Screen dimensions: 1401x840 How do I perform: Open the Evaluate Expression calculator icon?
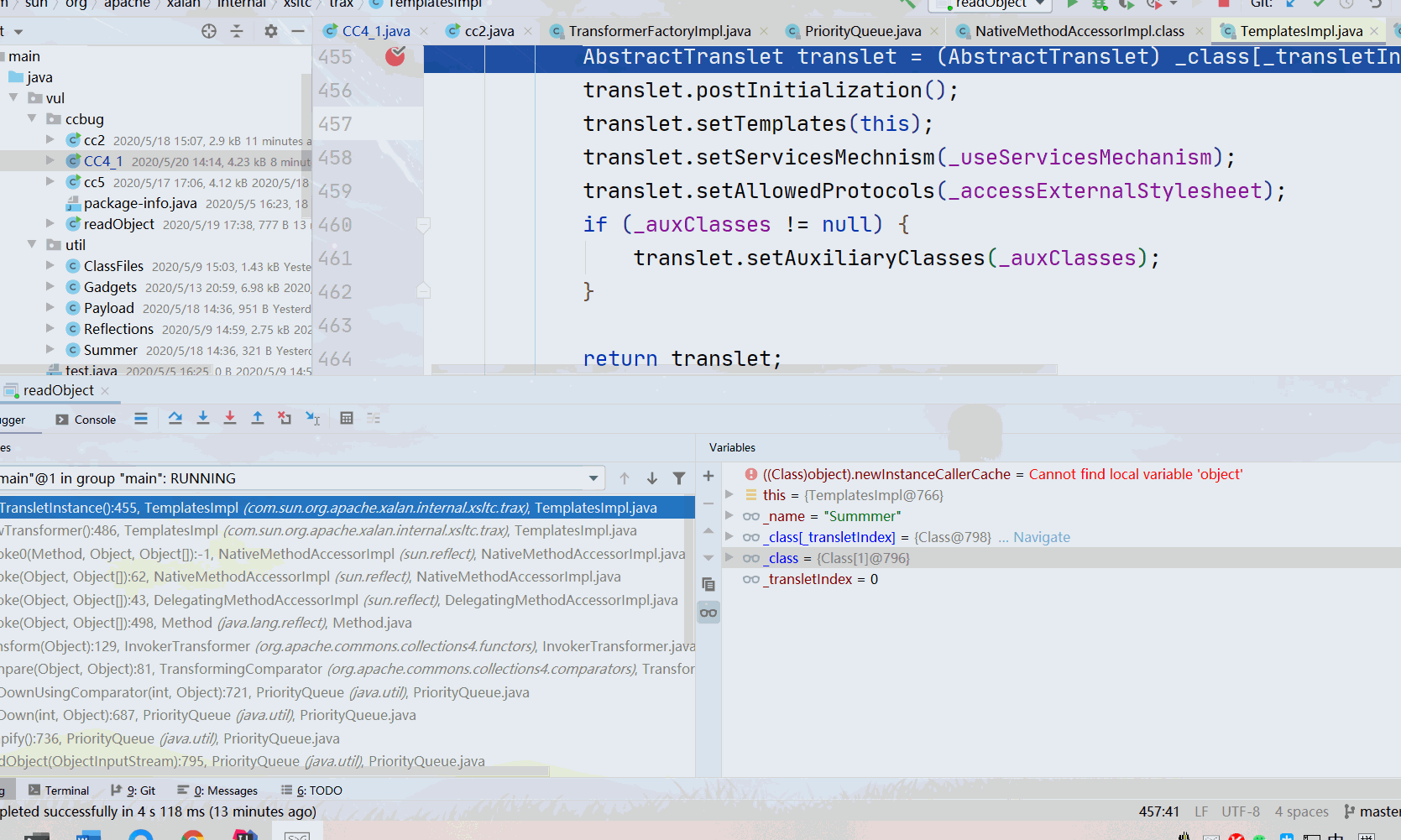[347, 418]
